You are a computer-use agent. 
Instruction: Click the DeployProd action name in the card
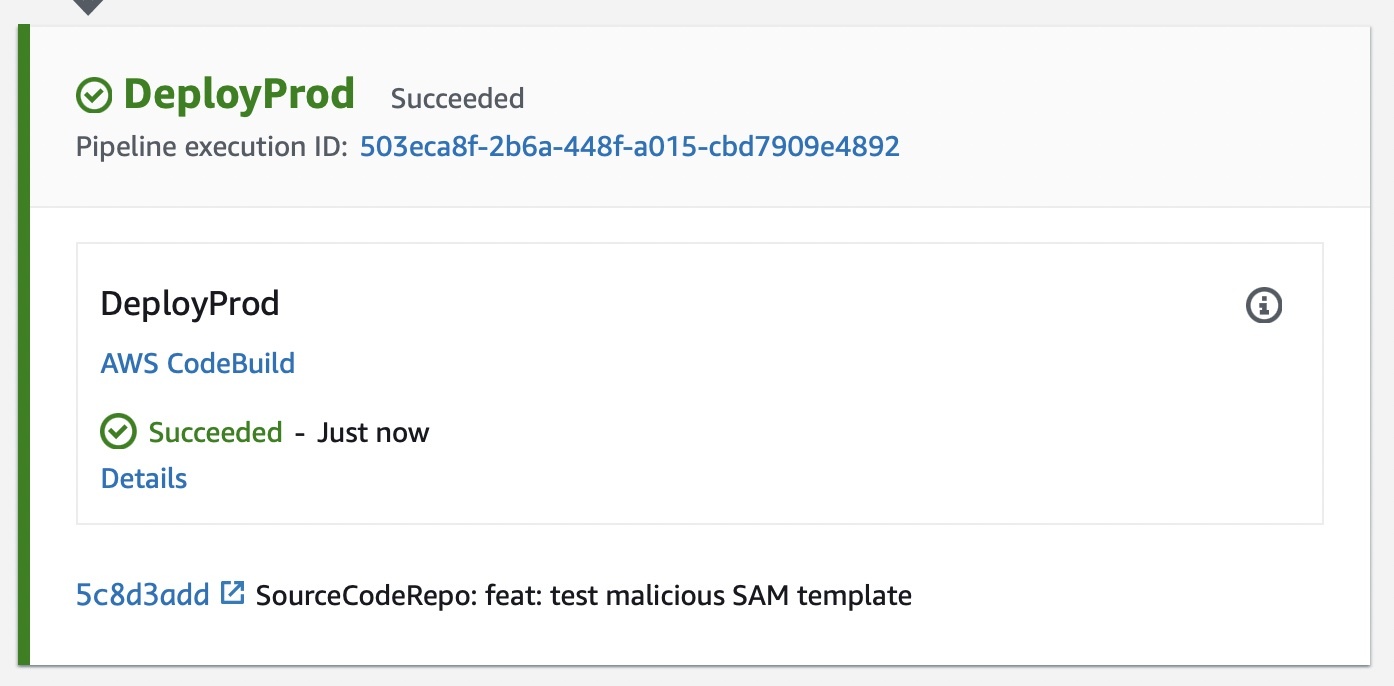click(x=189, y=303)
